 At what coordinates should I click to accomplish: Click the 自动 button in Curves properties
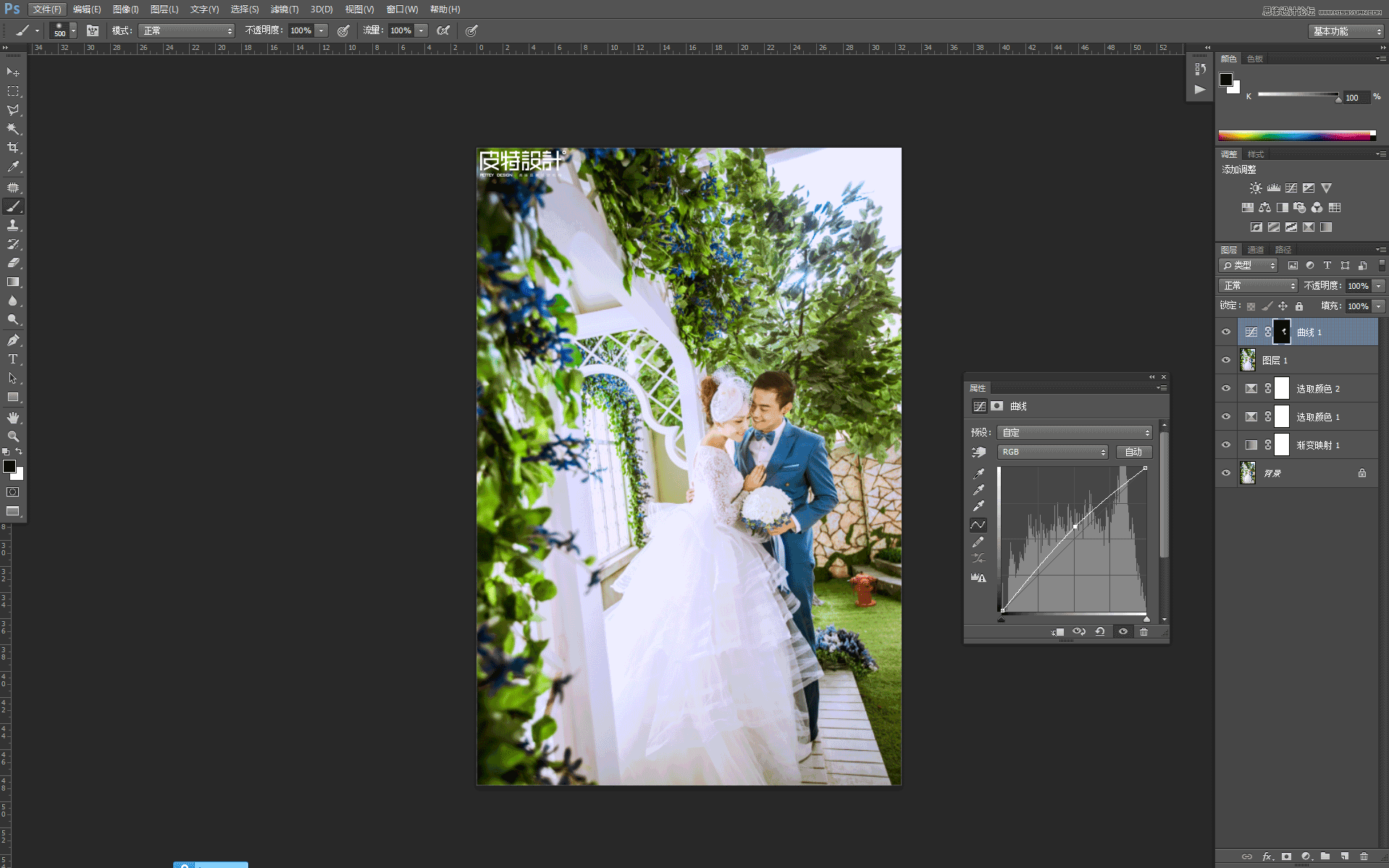[x=1133, y=452]
